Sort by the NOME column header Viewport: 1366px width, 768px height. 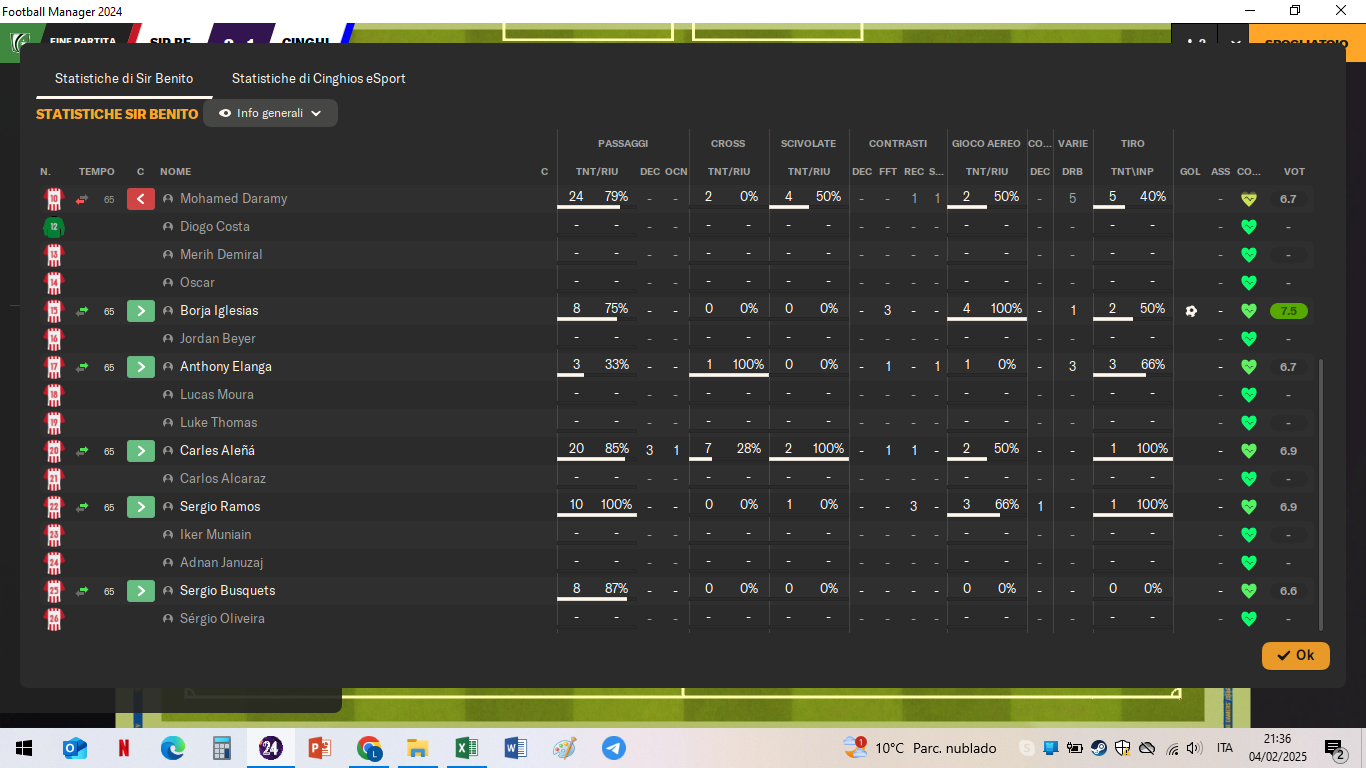click(175, 172)
